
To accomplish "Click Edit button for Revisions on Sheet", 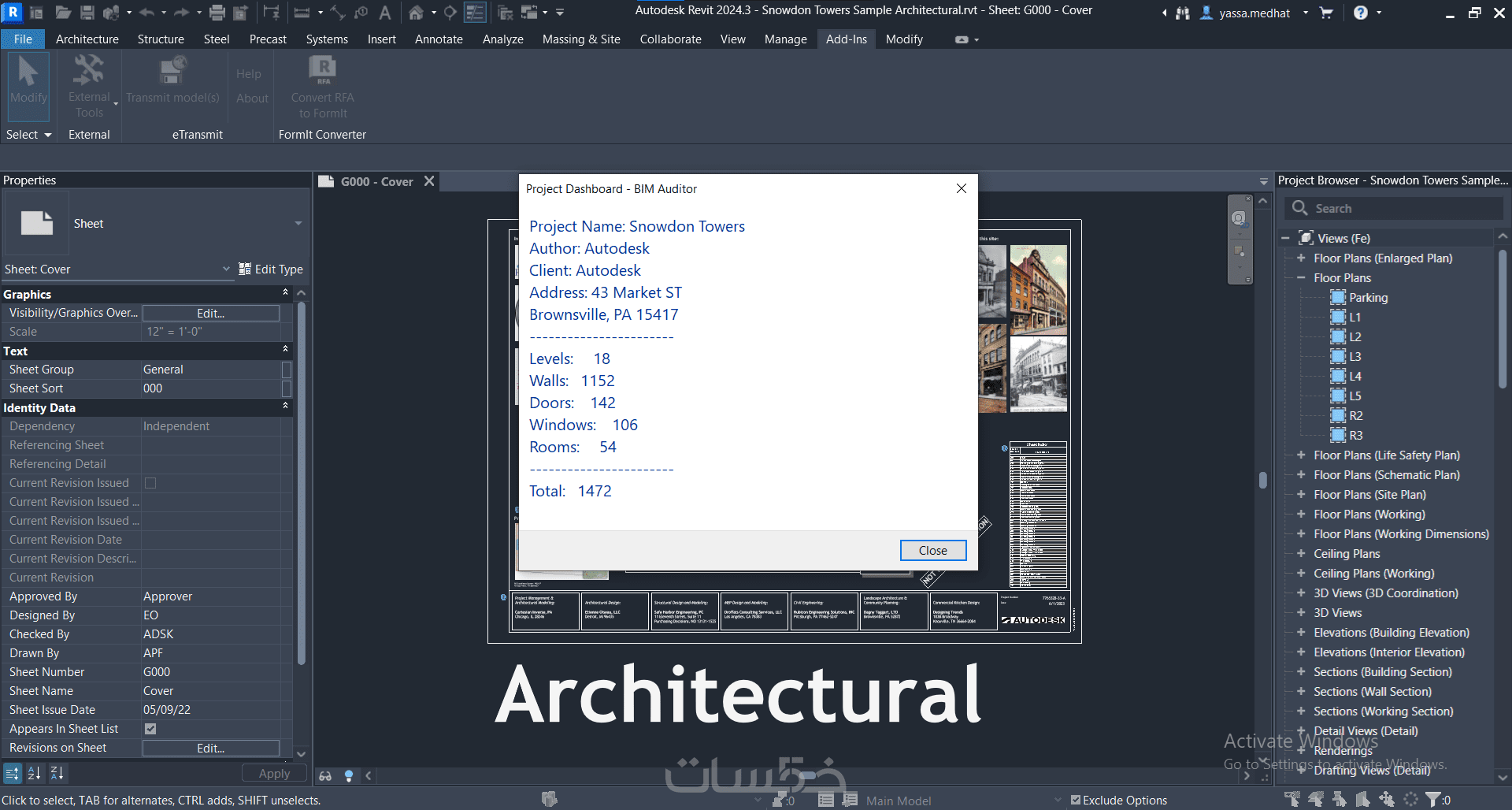I will coord(210,748).
